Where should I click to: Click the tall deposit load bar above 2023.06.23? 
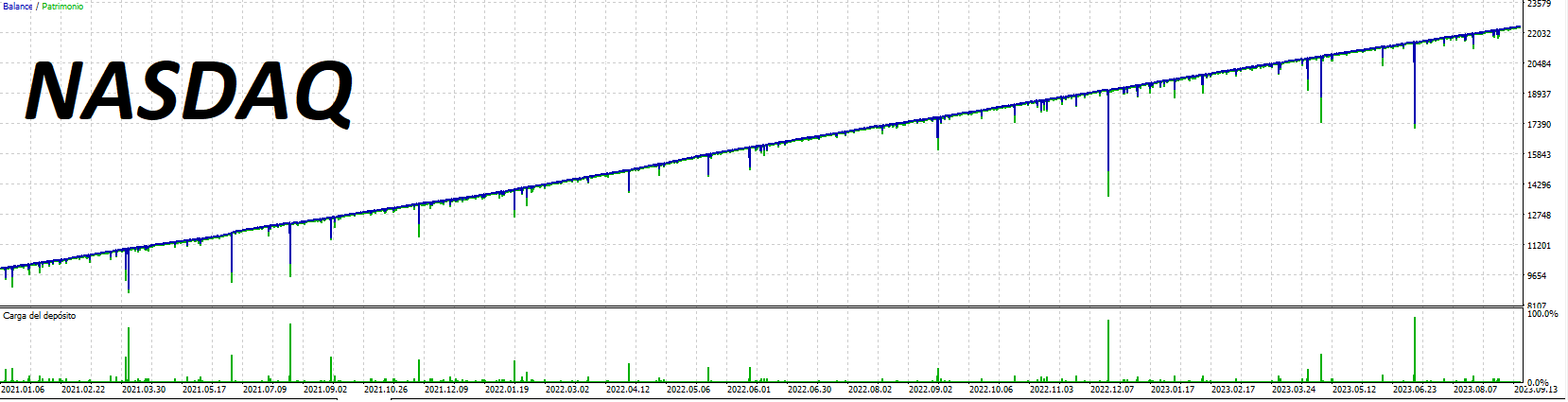pyautogui.click(x=1415, y=349)
